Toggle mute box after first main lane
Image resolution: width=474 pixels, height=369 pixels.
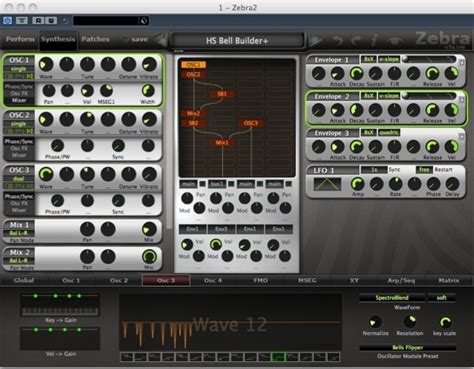click(x=202, y=184)
